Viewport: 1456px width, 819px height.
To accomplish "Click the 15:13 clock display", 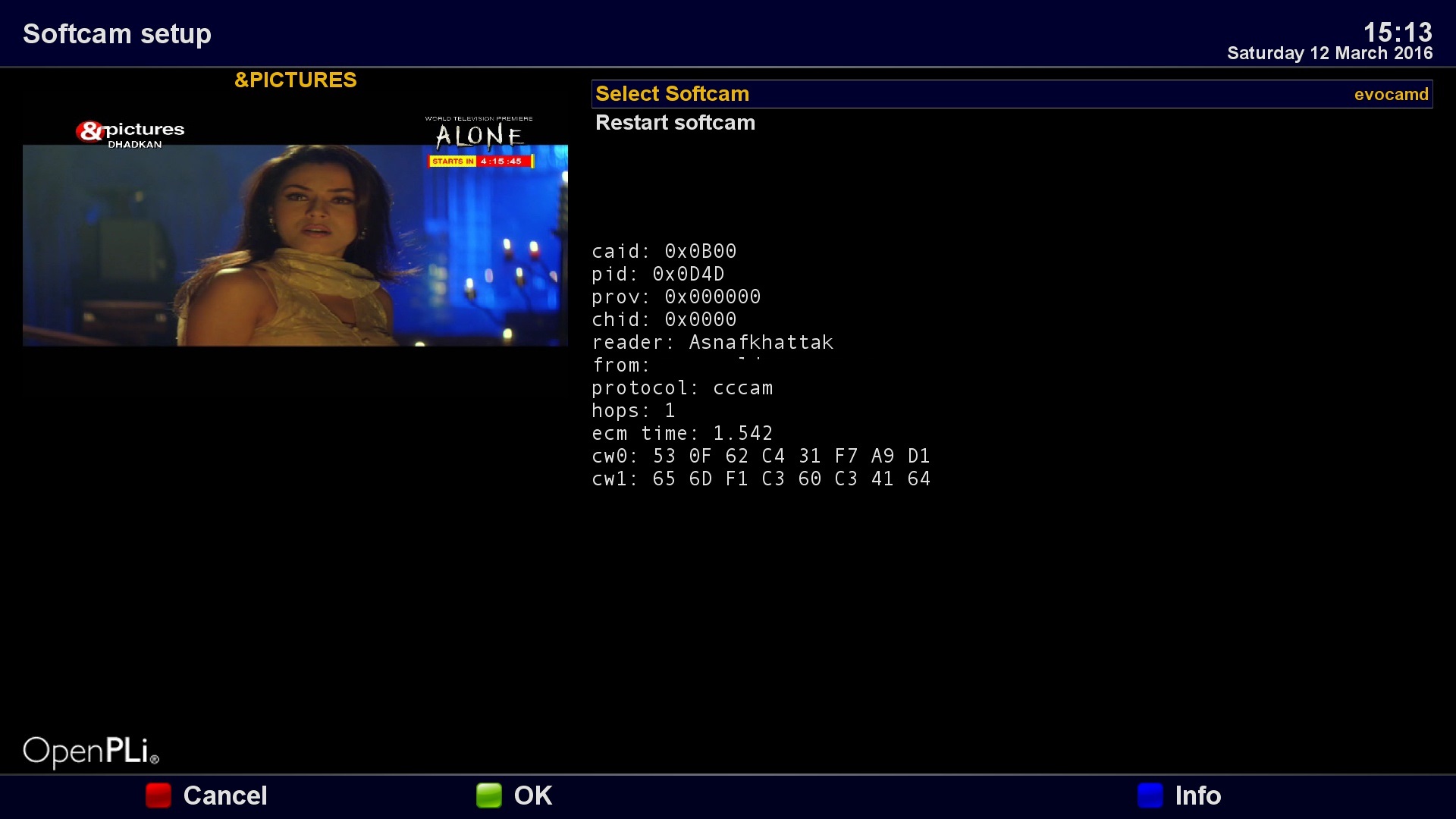I will point(1397,32).
